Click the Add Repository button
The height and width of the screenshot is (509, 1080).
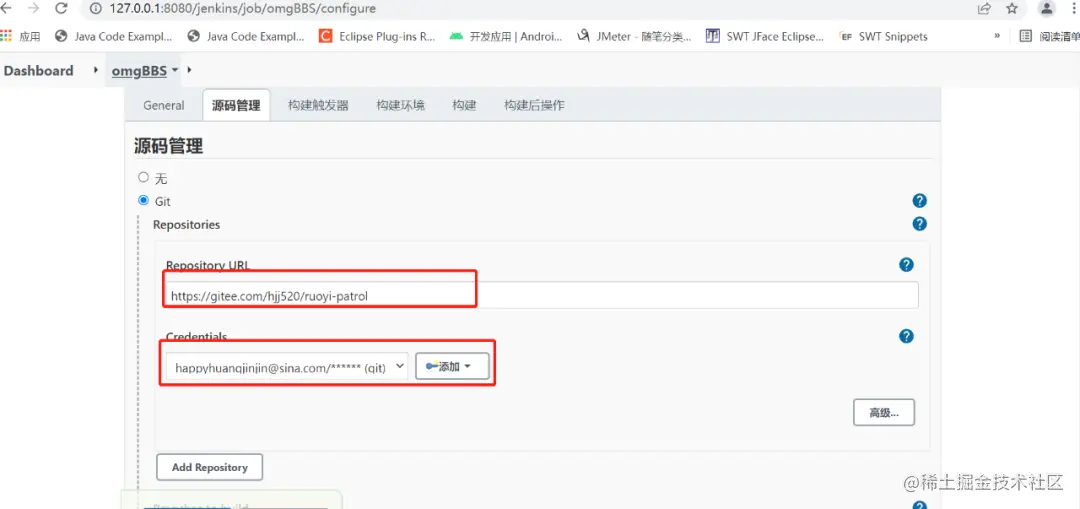(x=209, y=467)
